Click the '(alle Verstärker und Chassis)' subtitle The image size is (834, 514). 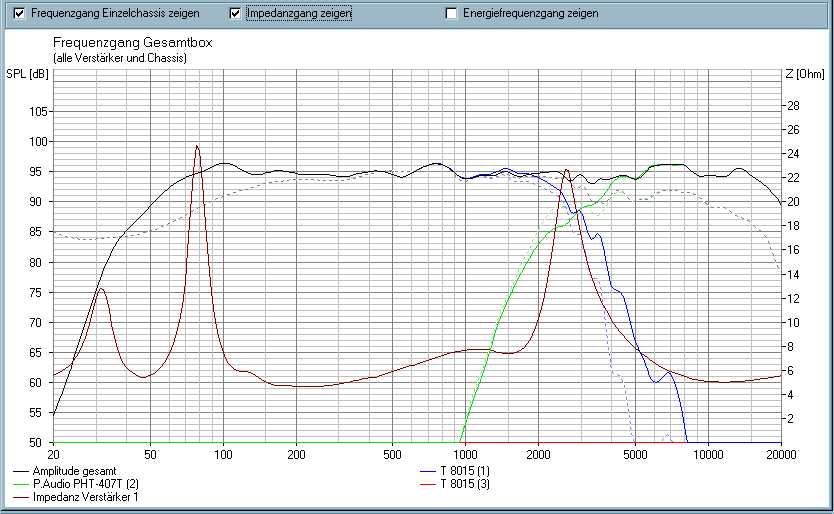pos(120,58)
